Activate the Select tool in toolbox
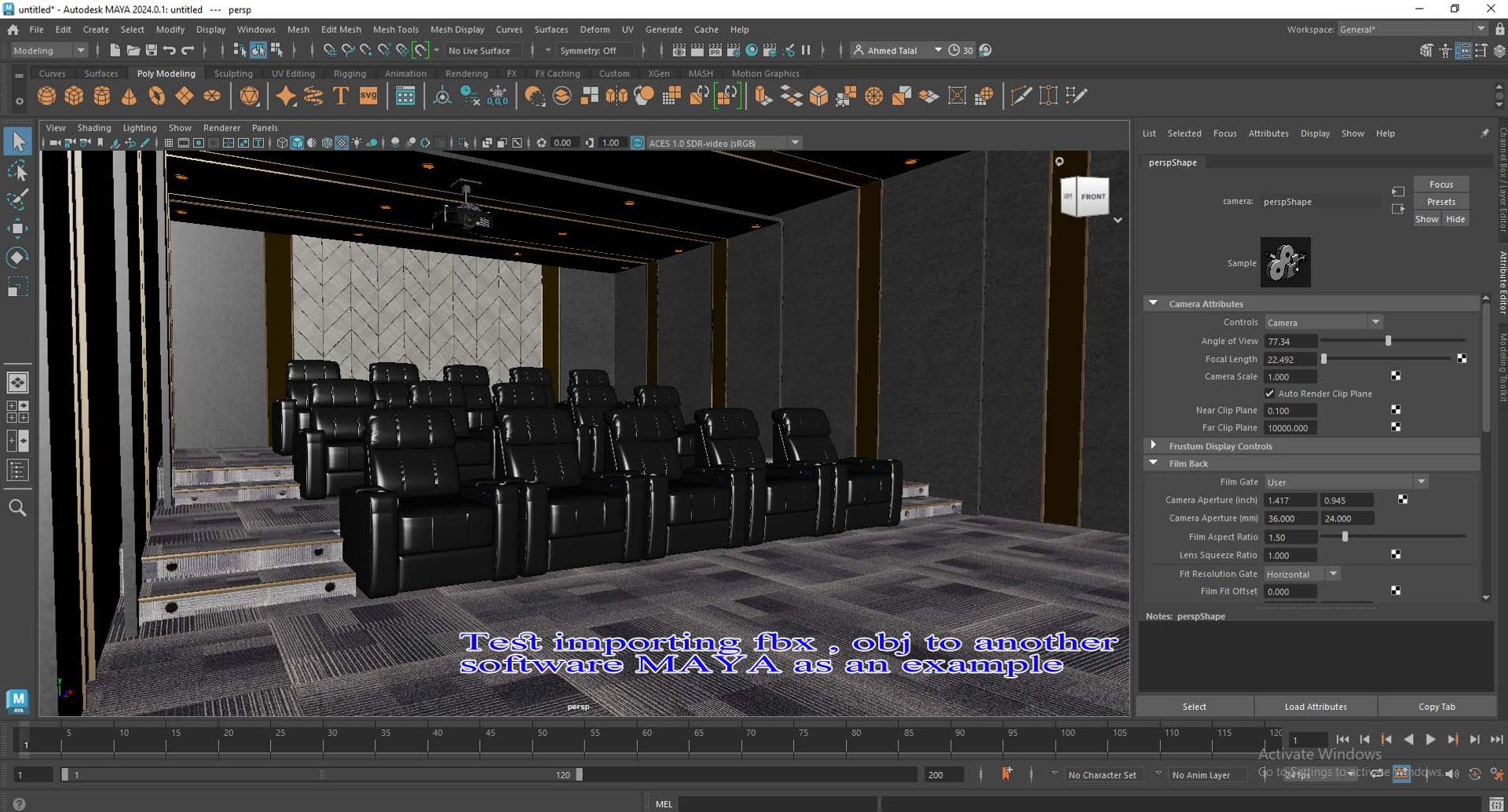 17,141
